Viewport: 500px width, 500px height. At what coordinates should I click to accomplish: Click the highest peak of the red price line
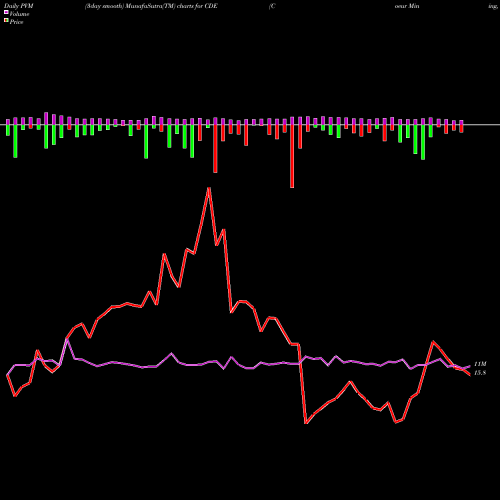pyautogui.click(x=209, y=189)
